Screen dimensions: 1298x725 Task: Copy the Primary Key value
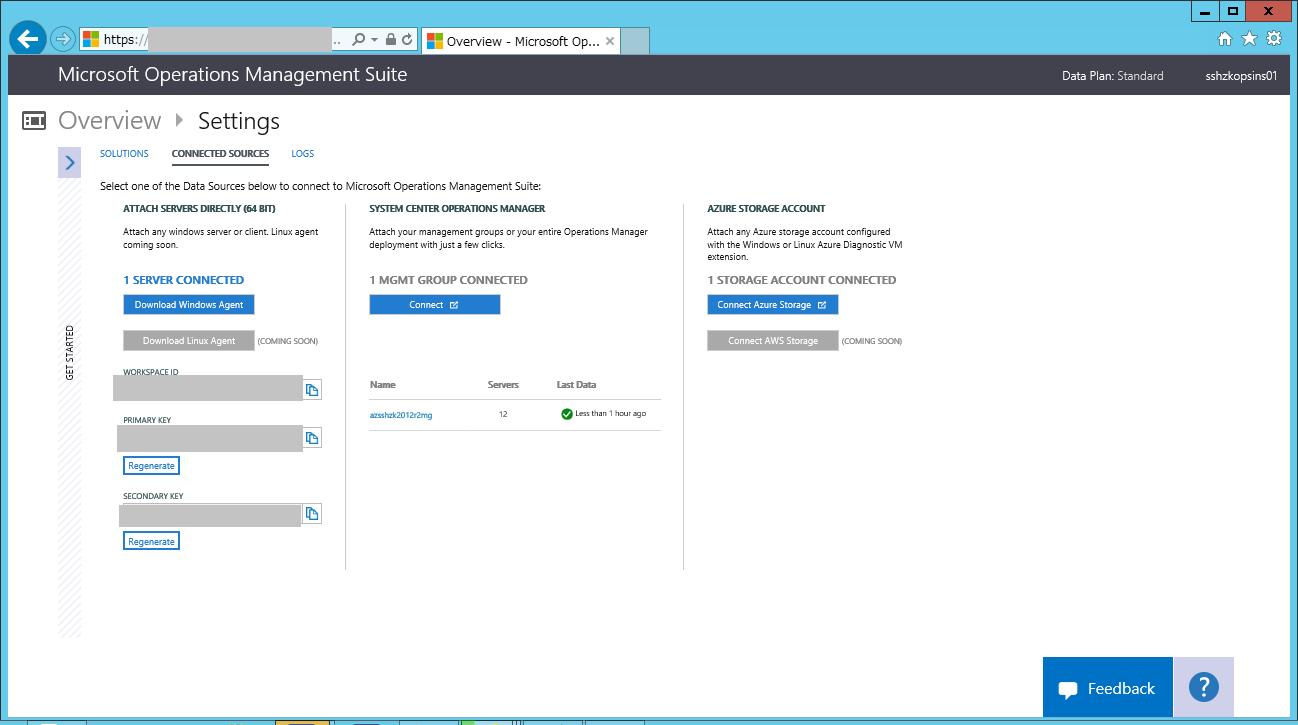[x=312, y=437]
